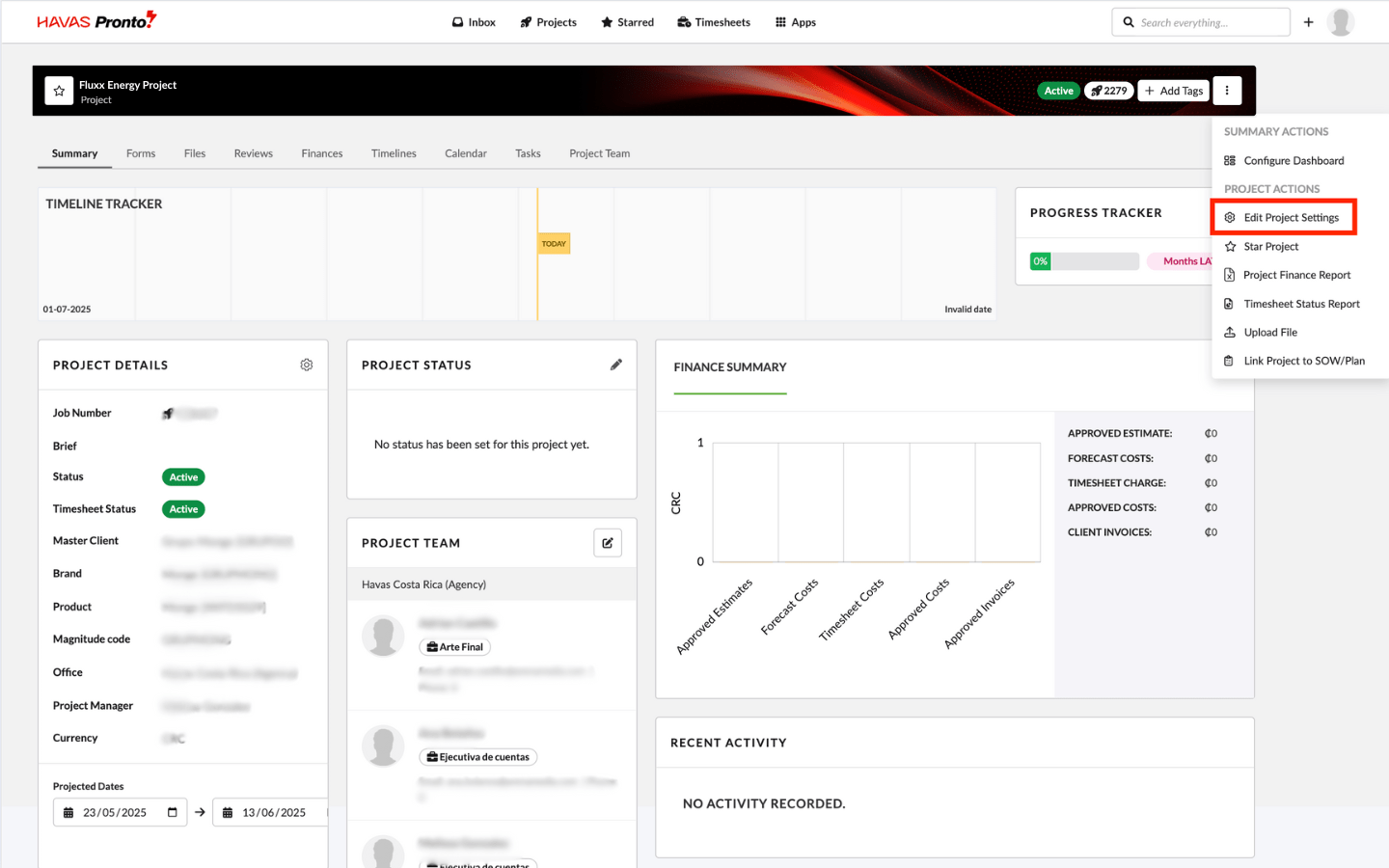The width and height of the screenshot is (1389, 868).
Task: Switch to the Summary tab
Action: tap(74, 153)
